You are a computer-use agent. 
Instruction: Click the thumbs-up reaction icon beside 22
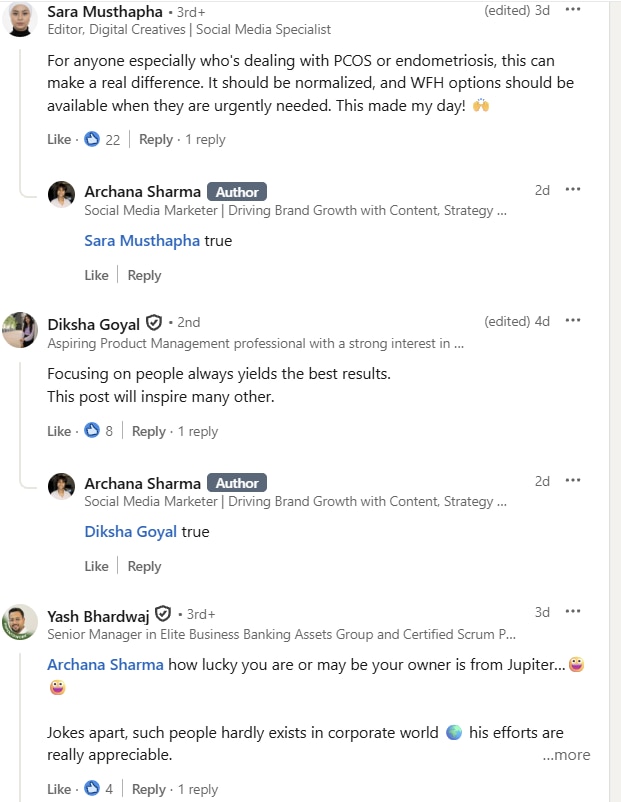point(91,139)
